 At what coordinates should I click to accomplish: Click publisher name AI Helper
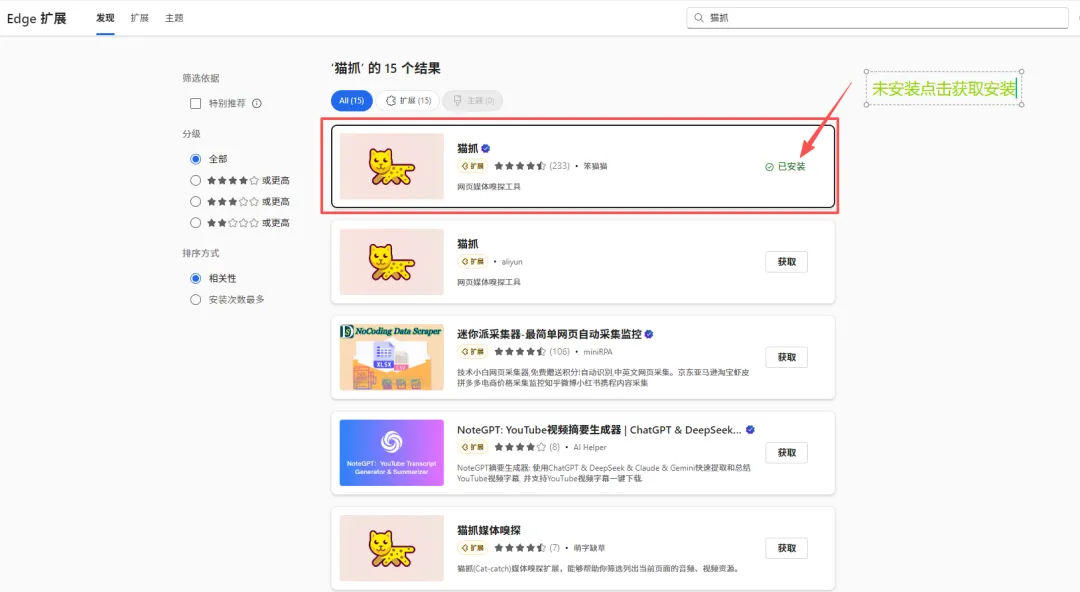pyautogui.click(x=590, y=447)
